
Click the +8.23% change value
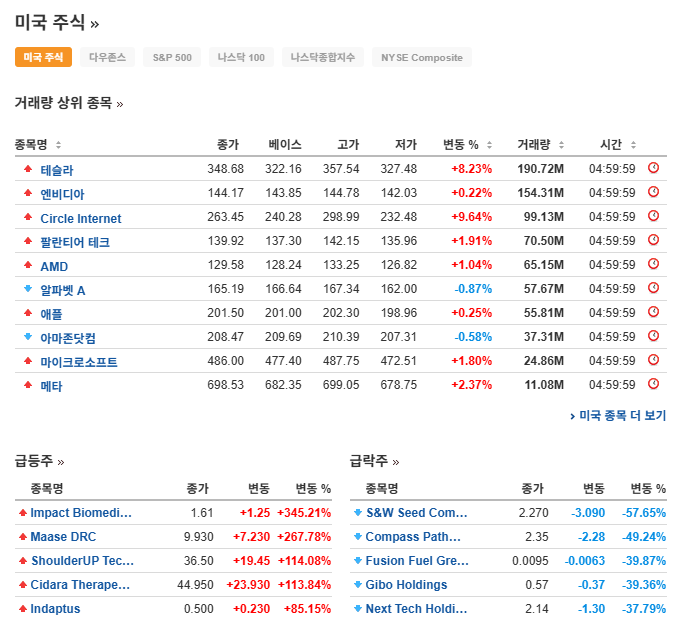(x=471, y=169)
